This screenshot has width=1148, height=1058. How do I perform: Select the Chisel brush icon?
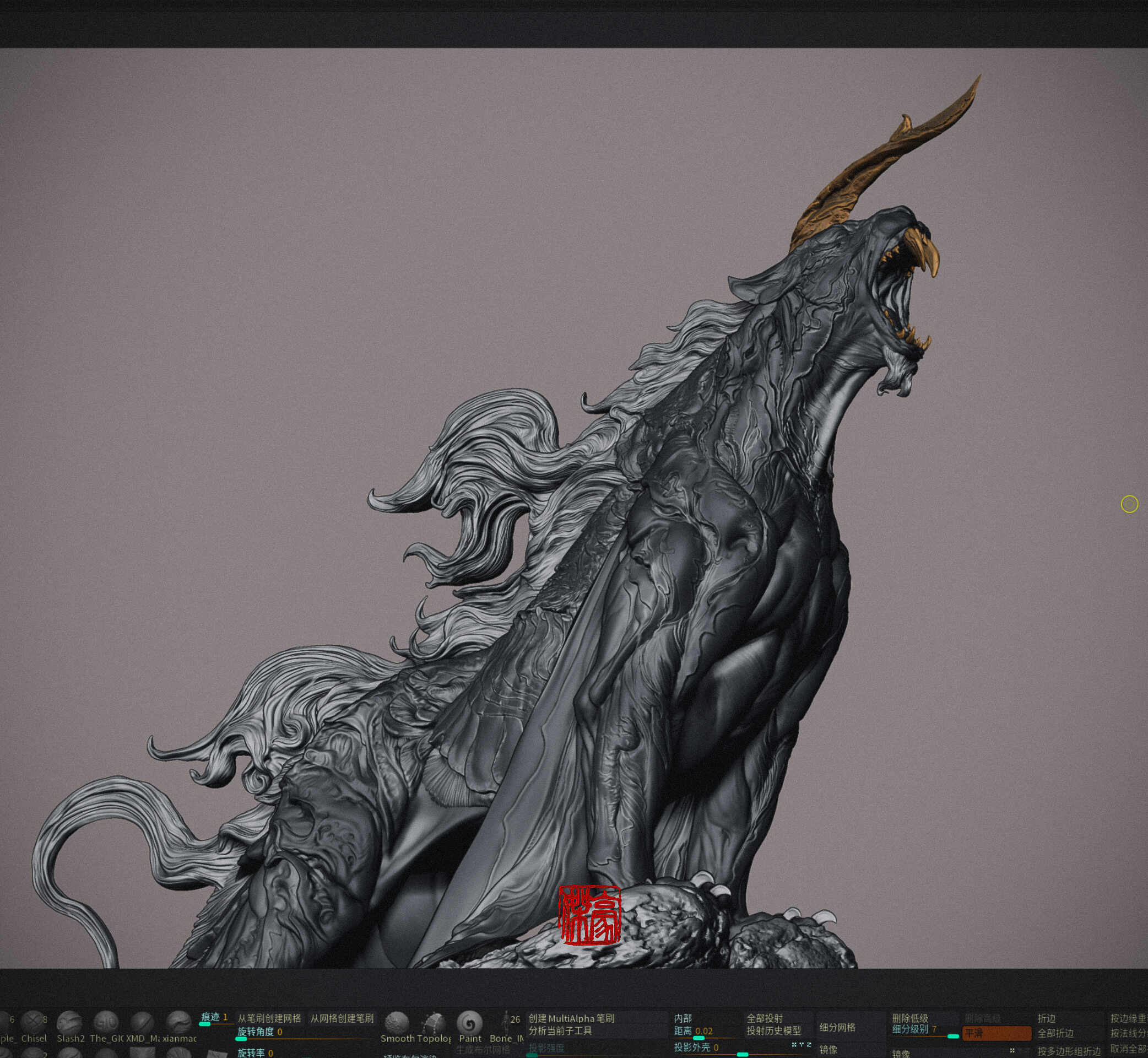33,1022
